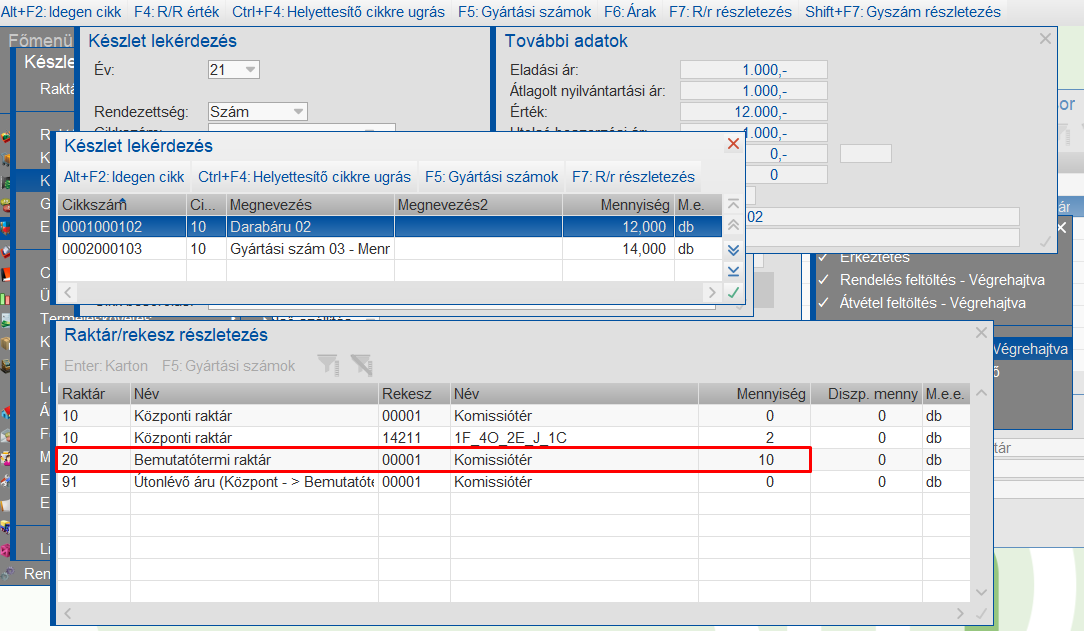Jump to first row in Készlet lekérdezés list
The height and width of the screenshot is (631, 1084).
coord(733,204)
